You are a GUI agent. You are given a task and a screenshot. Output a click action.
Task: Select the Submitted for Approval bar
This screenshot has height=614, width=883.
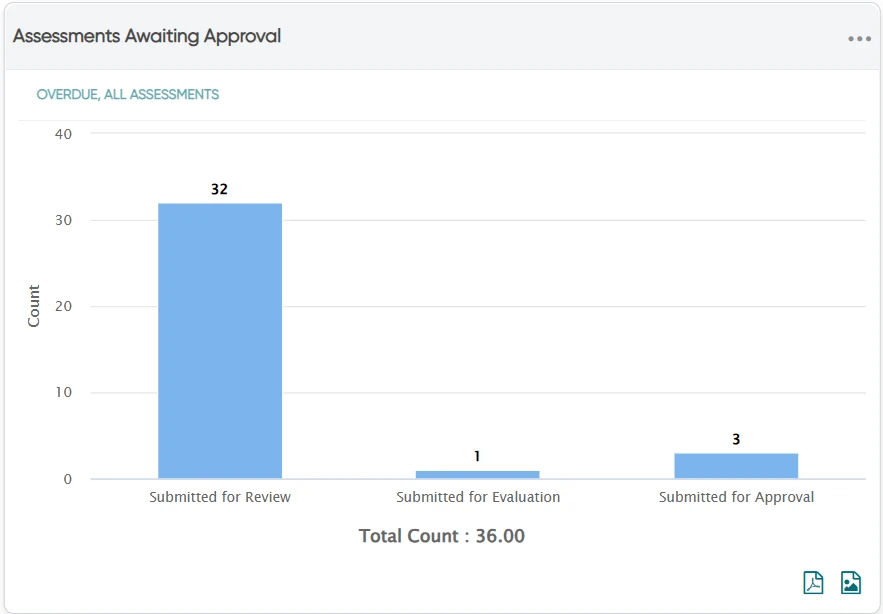(x=736, y=466)
